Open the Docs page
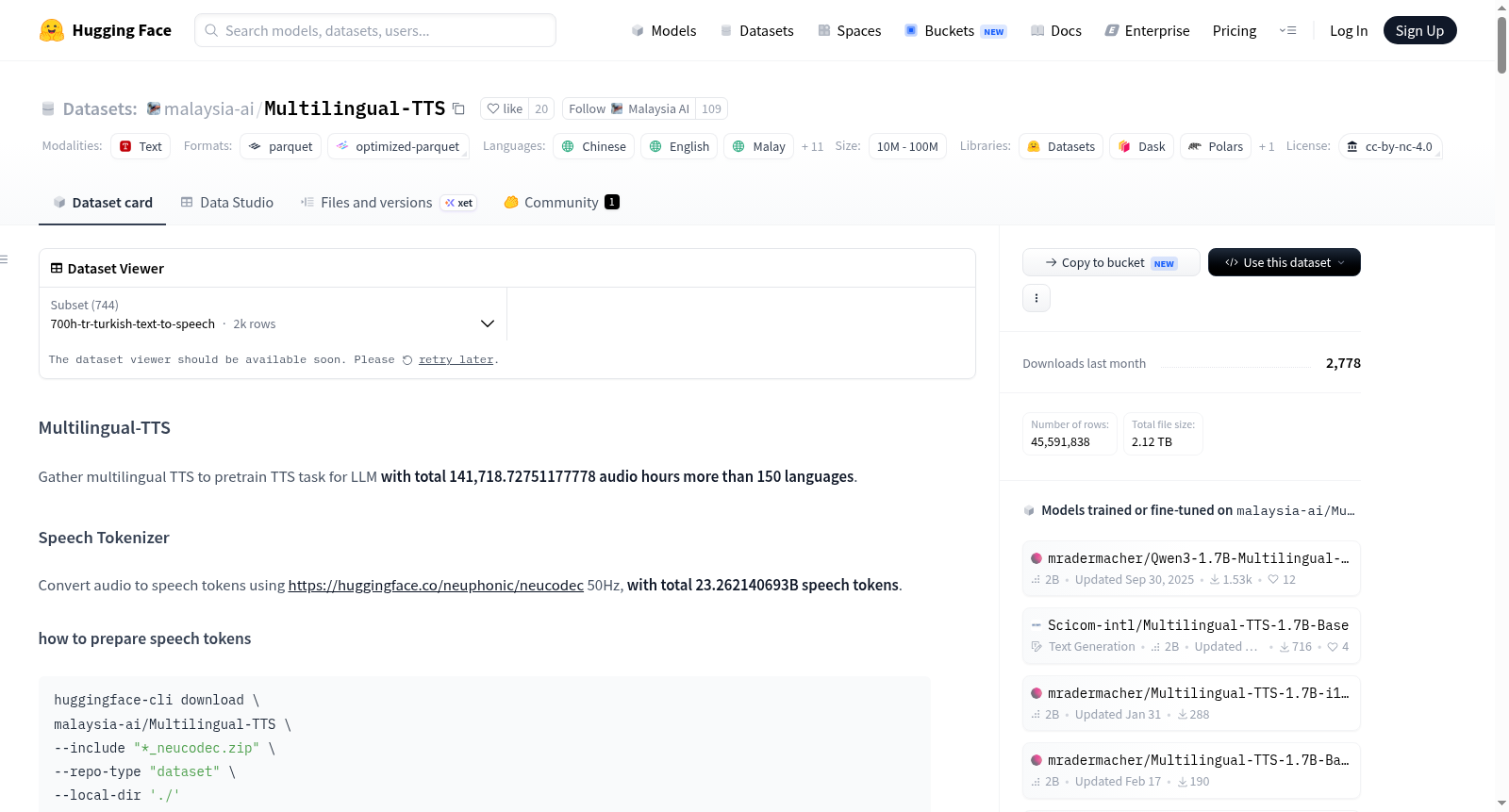1509x812 pixels. [1055, 30]
